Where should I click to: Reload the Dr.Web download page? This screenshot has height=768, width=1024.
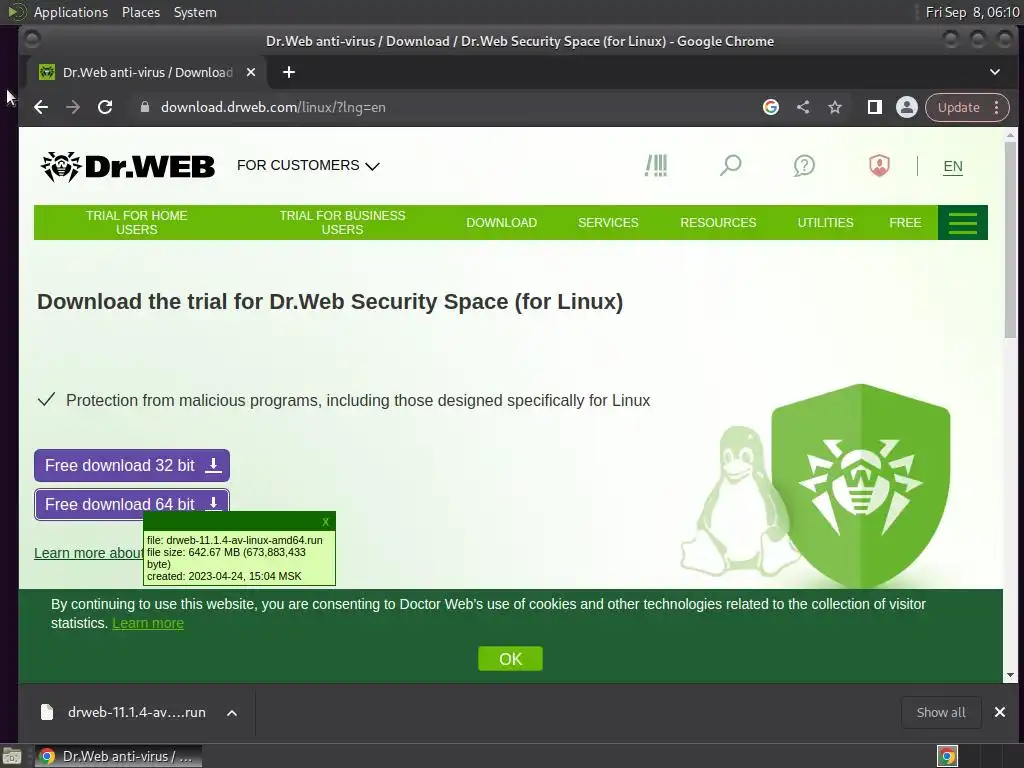tap(105, 107)
